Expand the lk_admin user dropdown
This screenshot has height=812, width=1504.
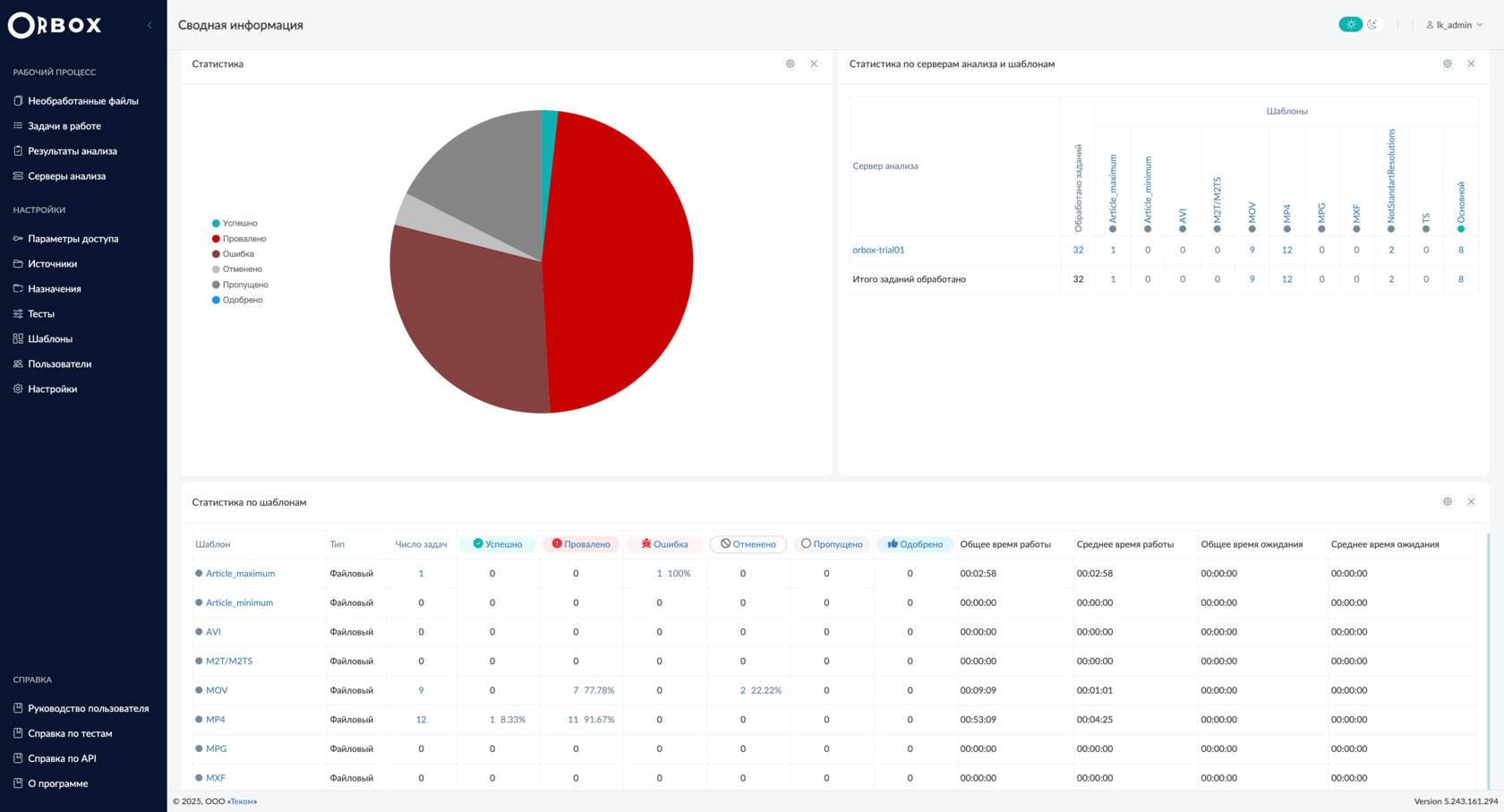pos(1455,25)
